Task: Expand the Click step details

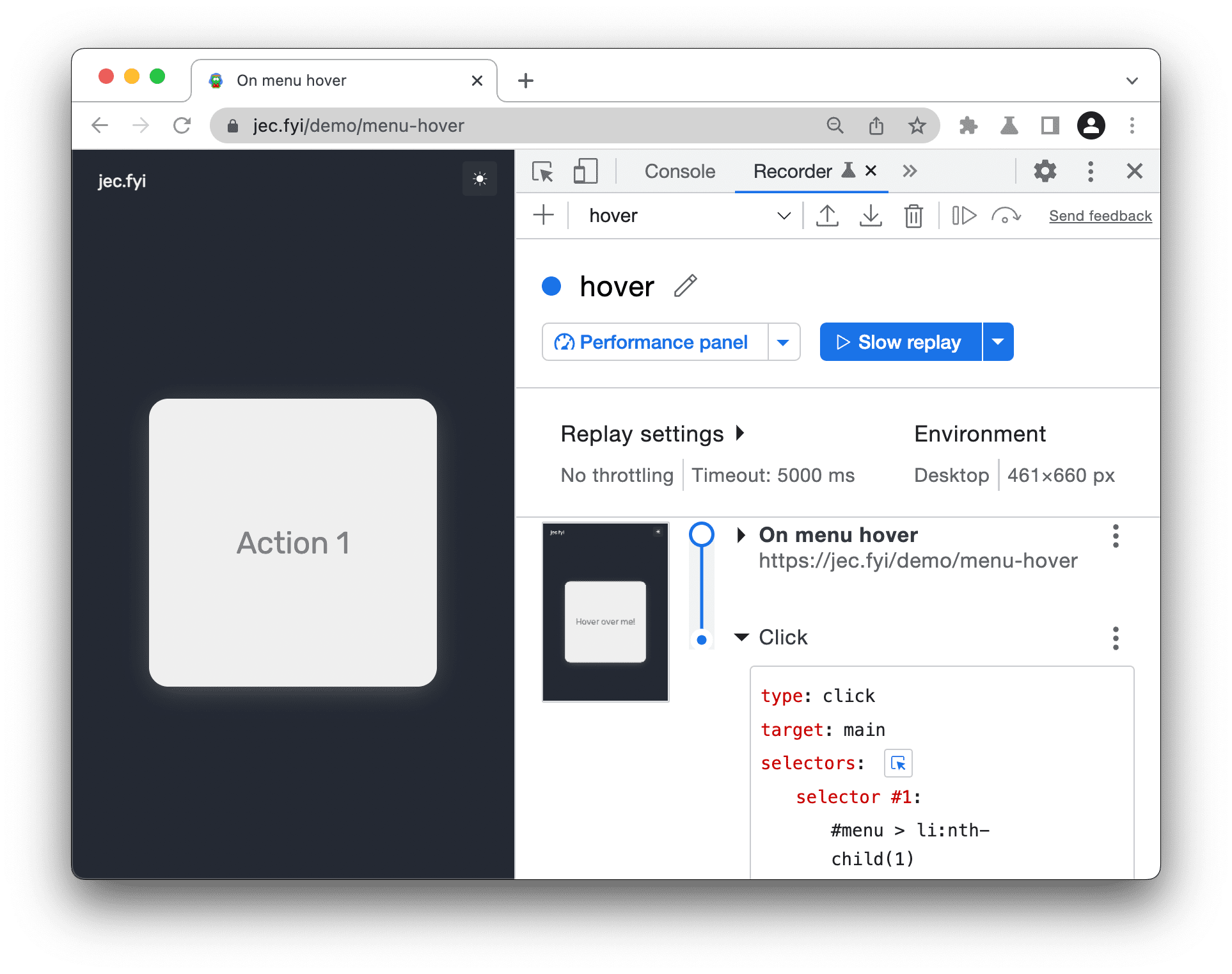Action: coord(744,638)
